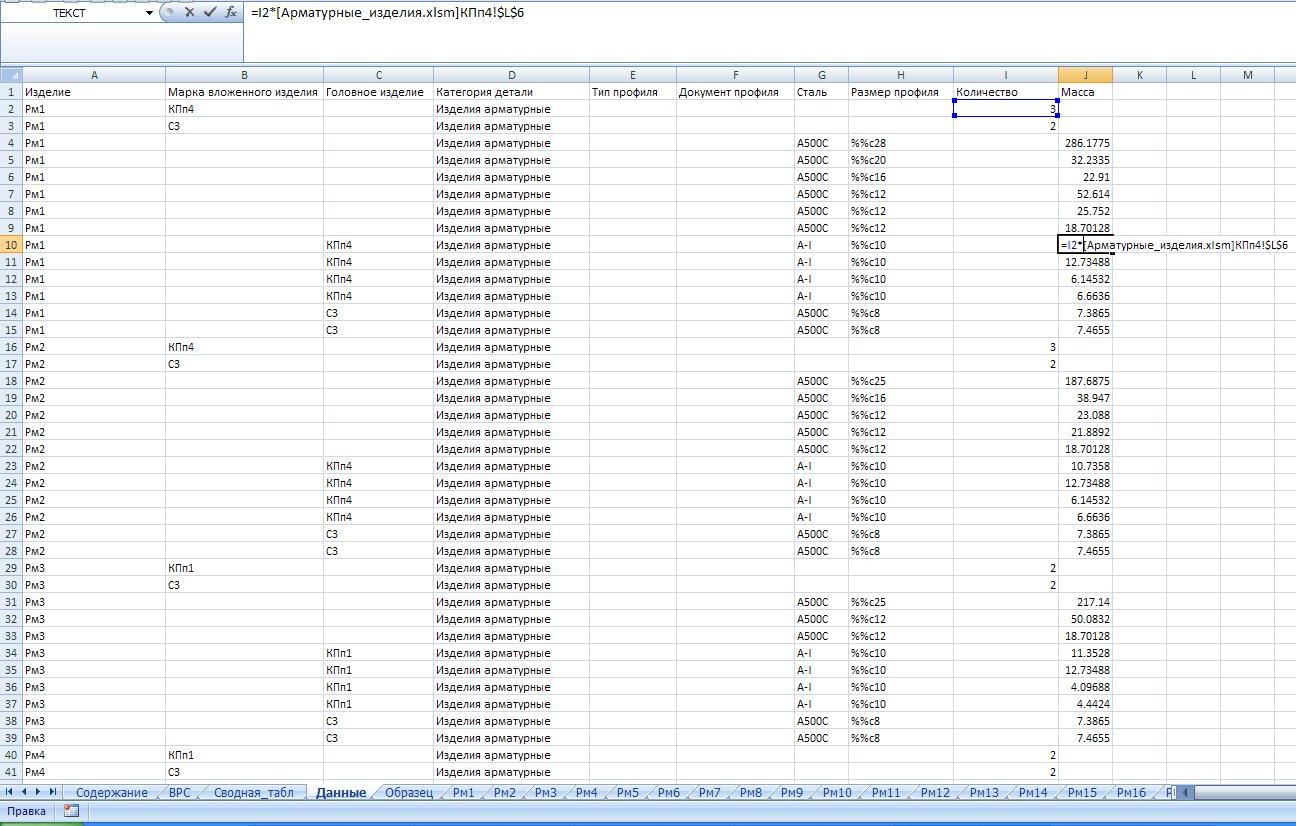
Task: Open the Рм2 sheet tab
Action: click(x=504, y=793)
